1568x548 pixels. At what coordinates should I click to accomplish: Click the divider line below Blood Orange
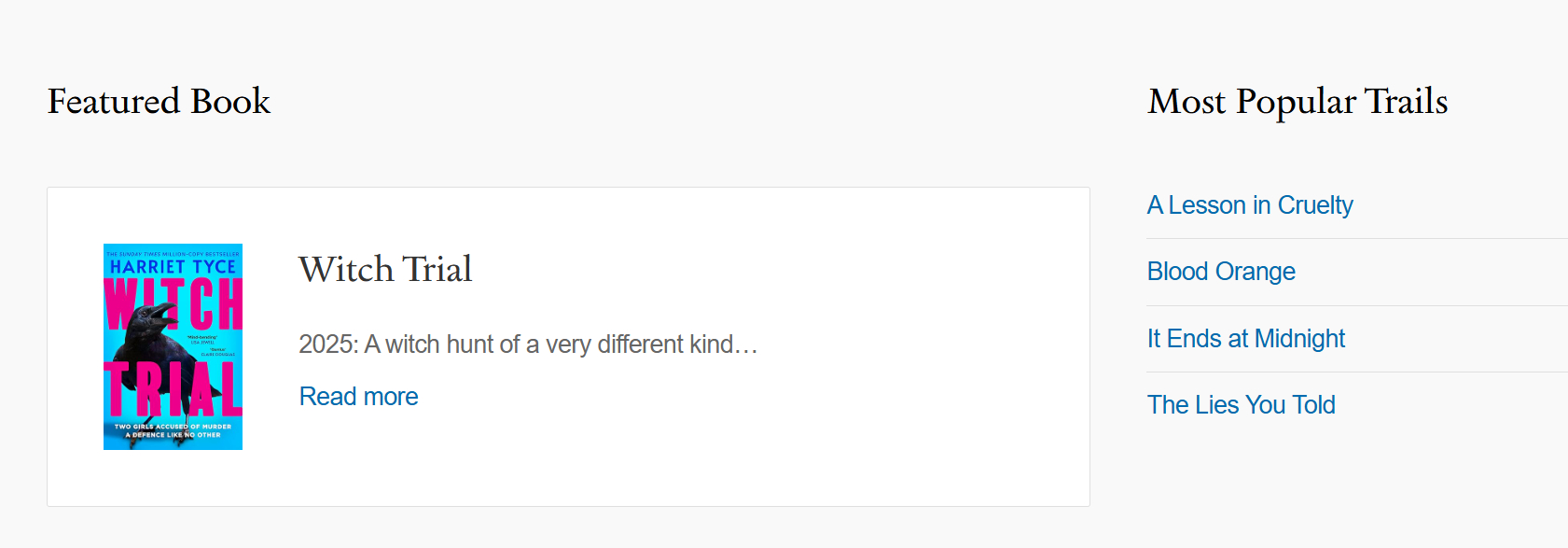click(x=1353, y=305)
